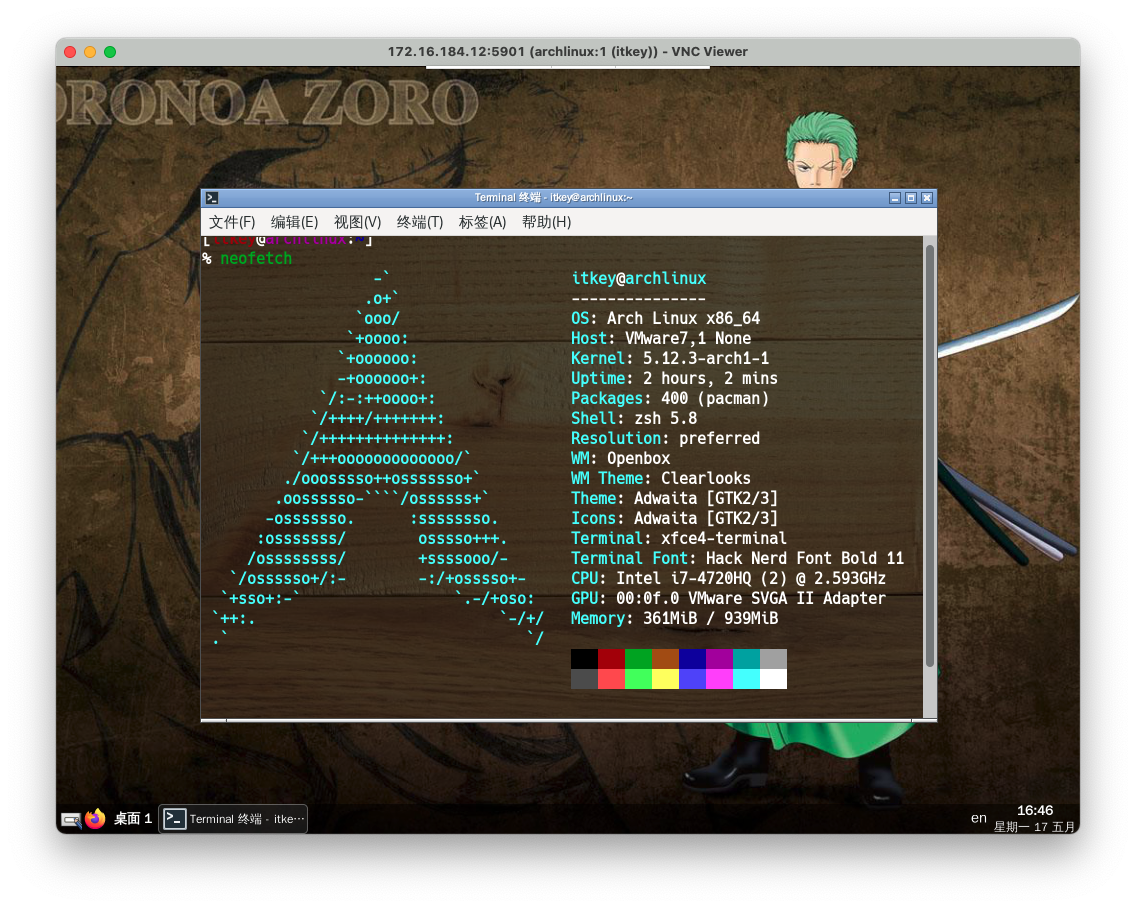Click the bright yellow color block

(x=665, y=679)
